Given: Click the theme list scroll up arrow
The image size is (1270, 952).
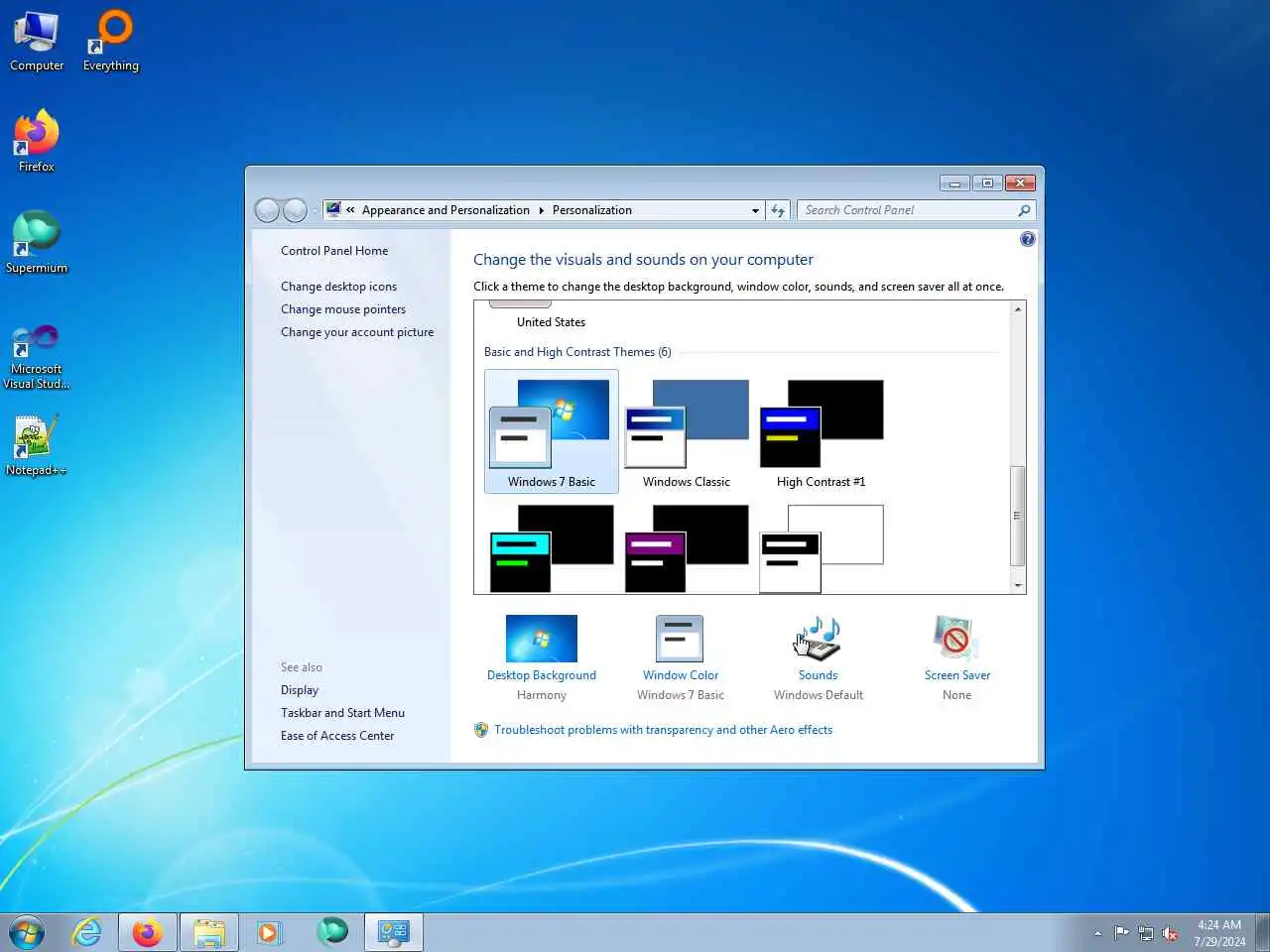Looking at the screenshot, I should click(1017, 309).
